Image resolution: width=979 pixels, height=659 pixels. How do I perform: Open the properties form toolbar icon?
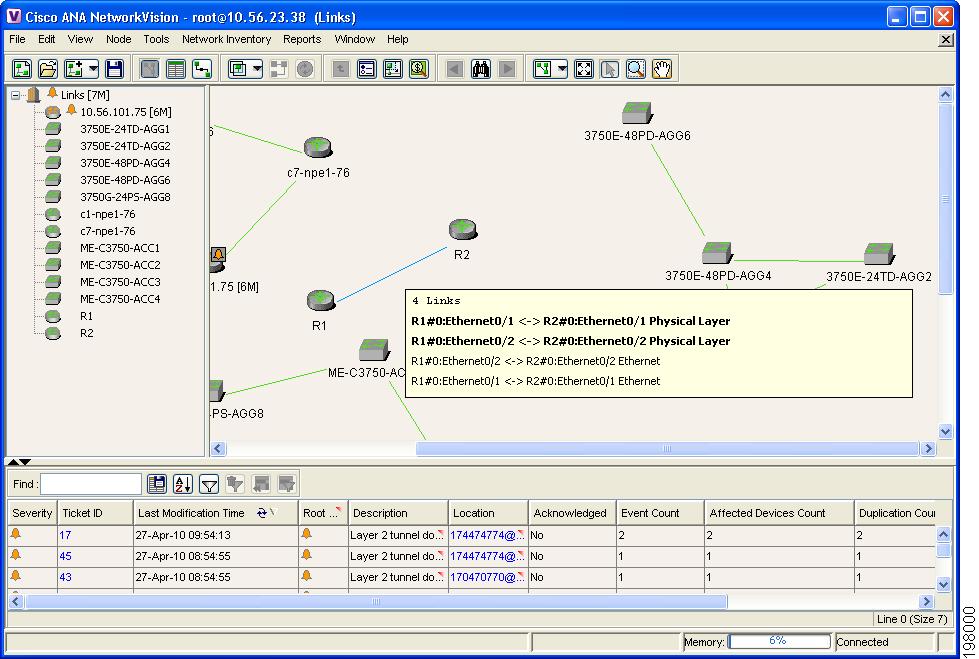point(367,69)
